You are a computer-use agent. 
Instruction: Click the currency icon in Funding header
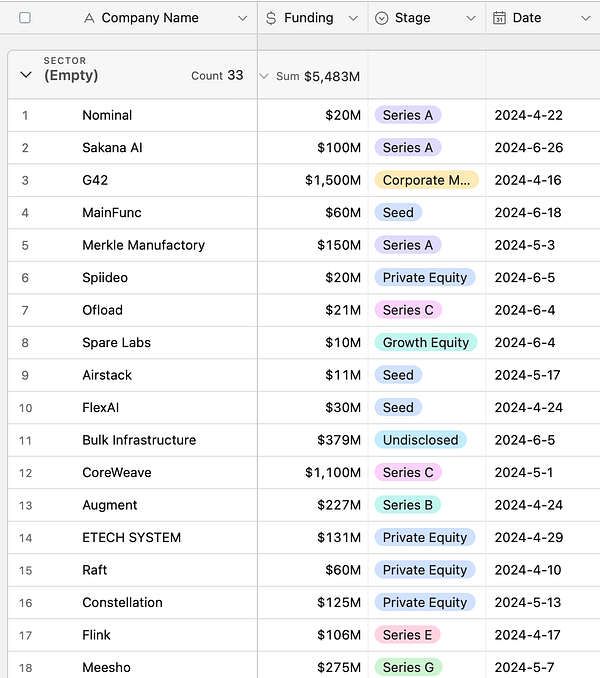[x=271, y=18]
